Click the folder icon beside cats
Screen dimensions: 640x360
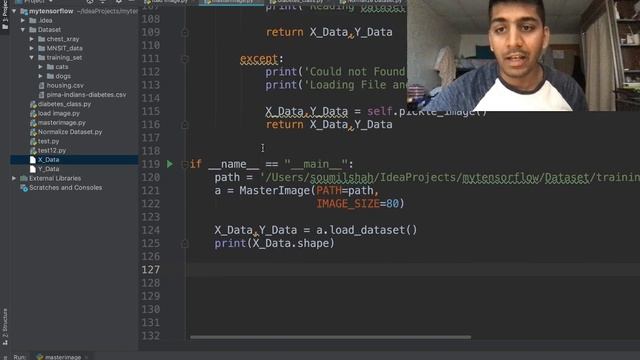[x=50, y=67]
